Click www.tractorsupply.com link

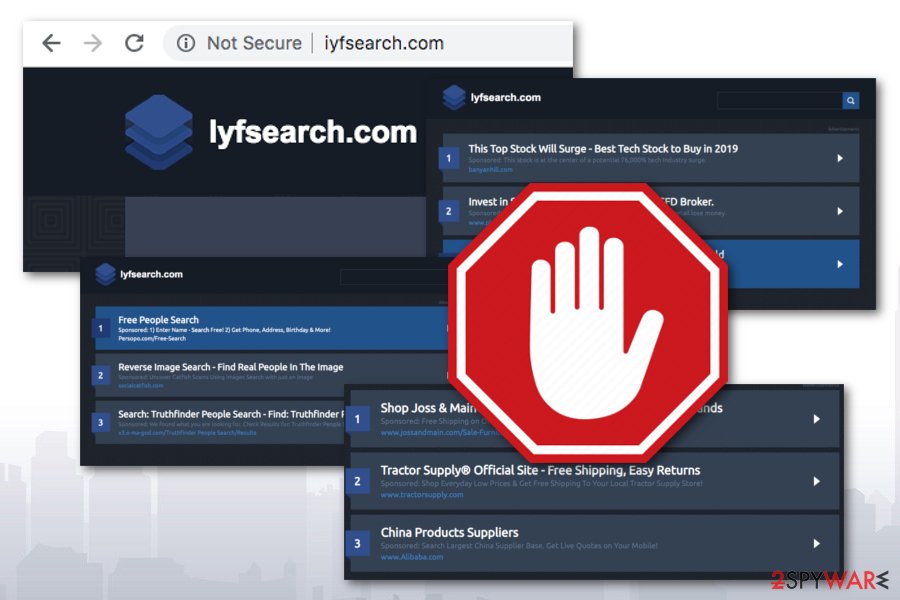pyautogui.click(x=422, y=495)
